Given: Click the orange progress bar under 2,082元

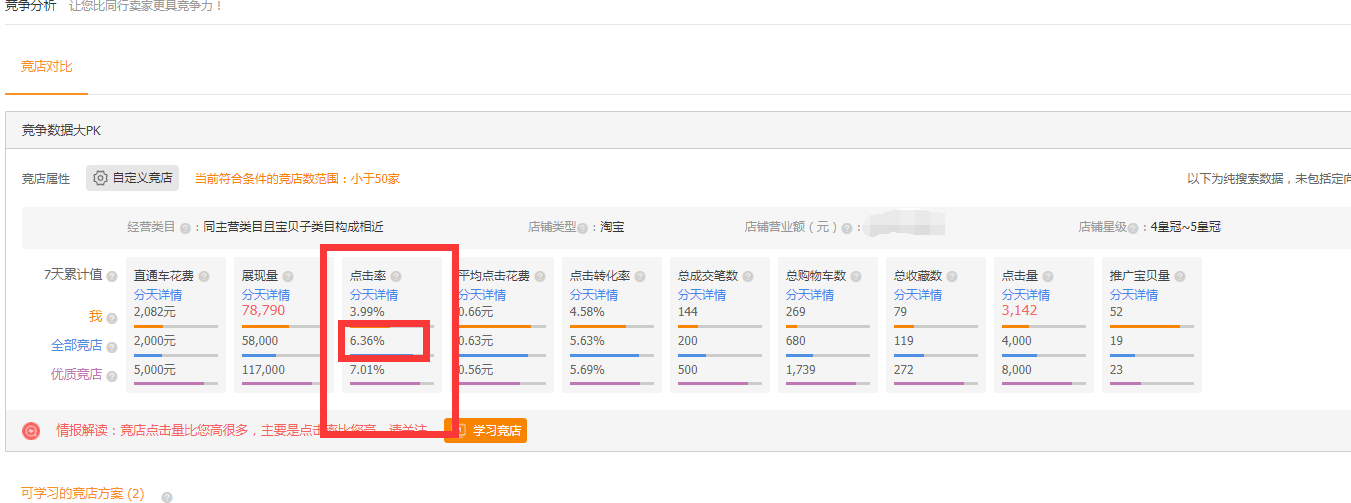Looking at the screenshot, I should coord(148,326).
